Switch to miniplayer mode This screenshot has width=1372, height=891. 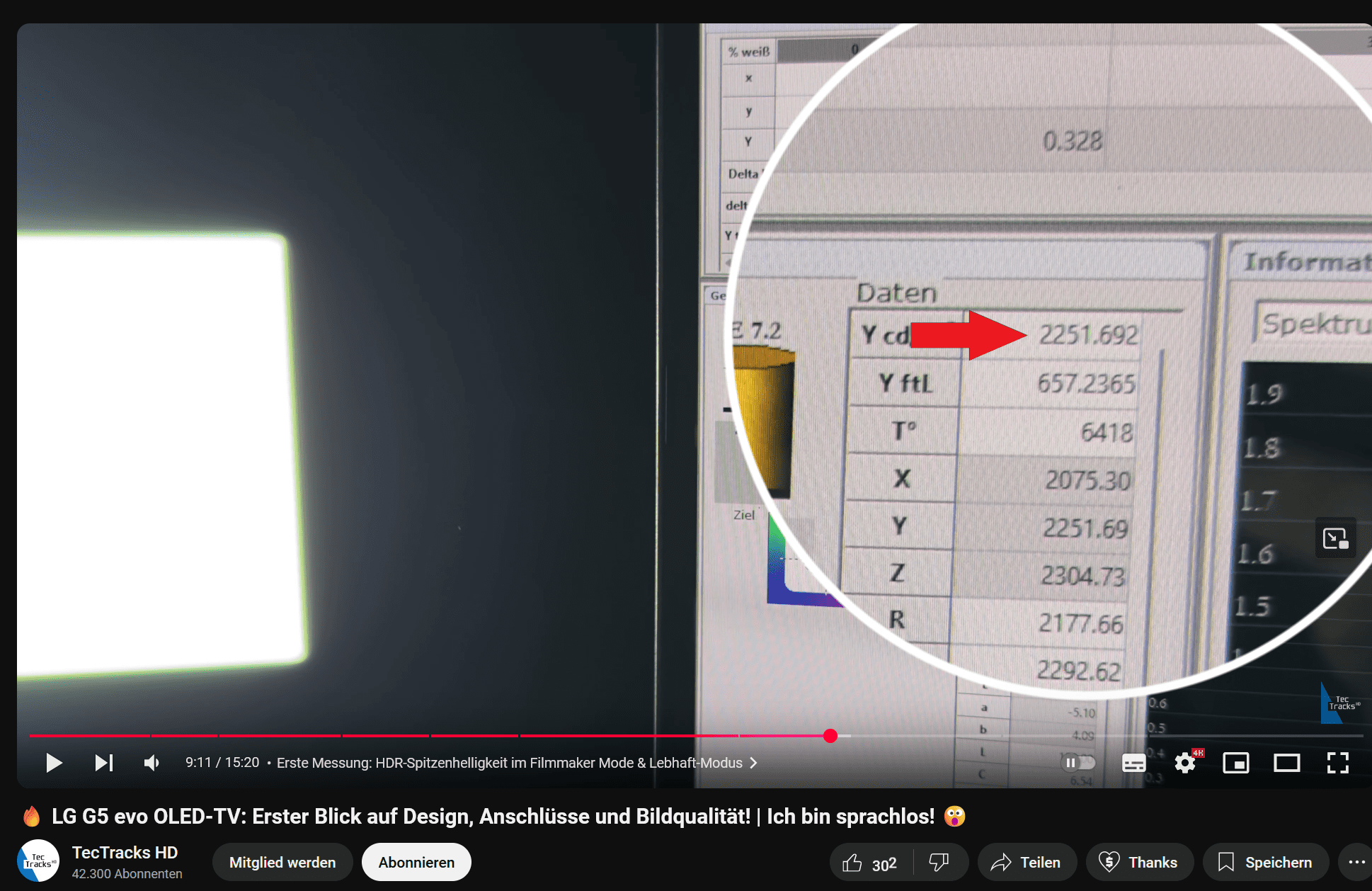click(x=1236, y=763)
